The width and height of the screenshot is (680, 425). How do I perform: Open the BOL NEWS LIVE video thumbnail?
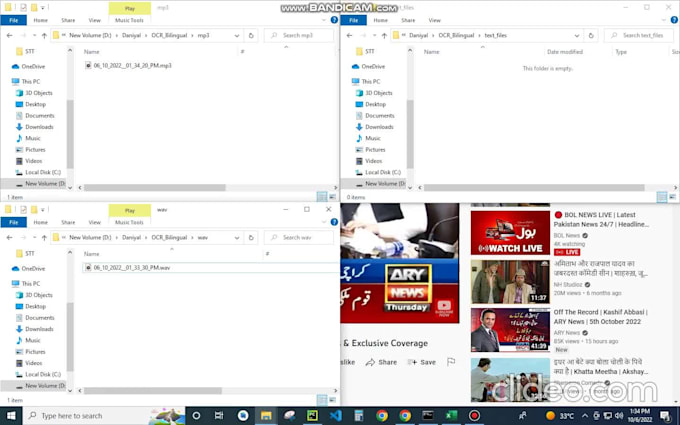pos(510,232)
